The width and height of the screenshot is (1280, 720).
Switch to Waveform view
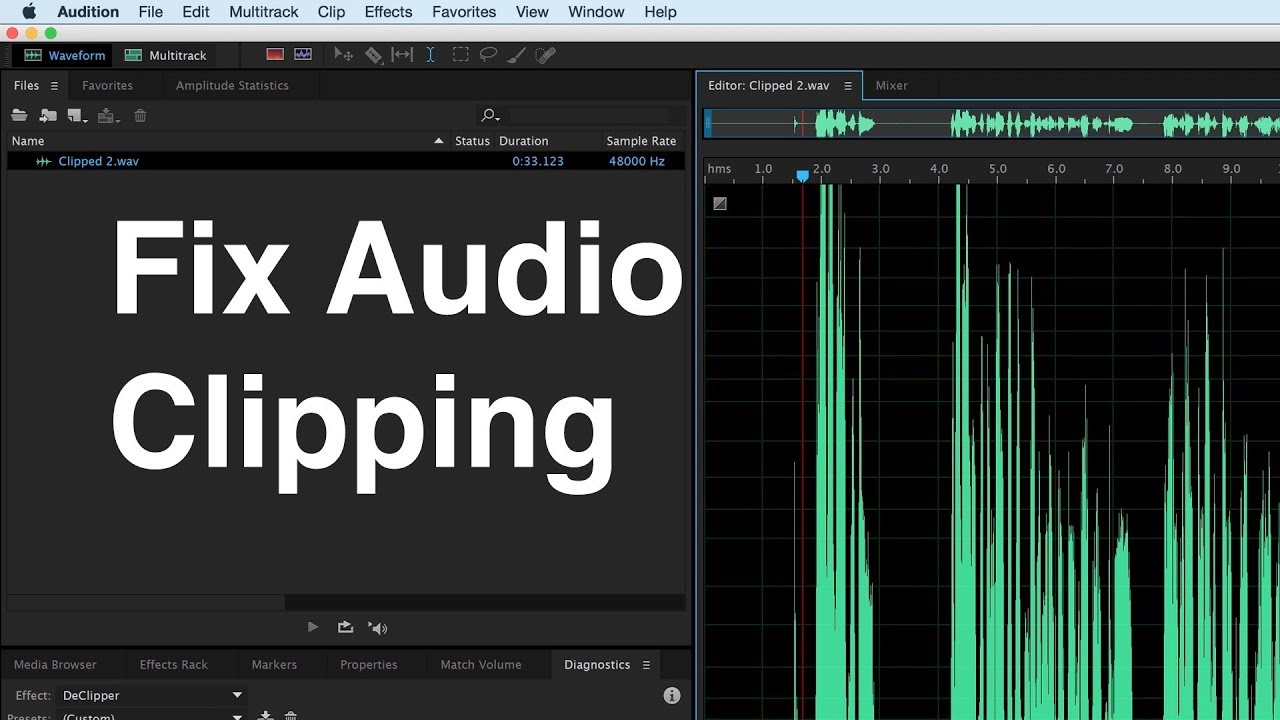click(x=65, y=55)
